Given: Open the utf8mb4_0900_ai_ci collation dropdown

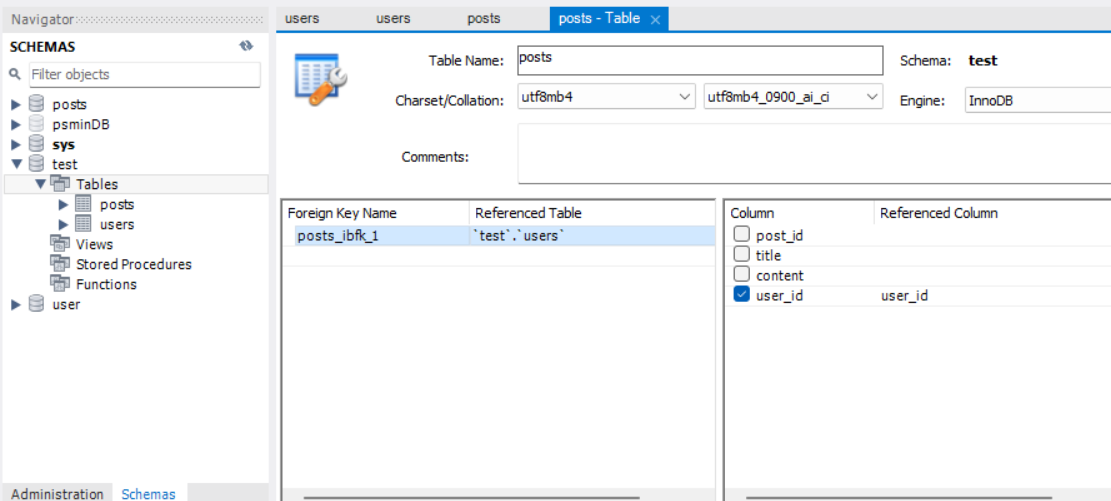Looking at the screenshot, I should [x=794, y=96].
